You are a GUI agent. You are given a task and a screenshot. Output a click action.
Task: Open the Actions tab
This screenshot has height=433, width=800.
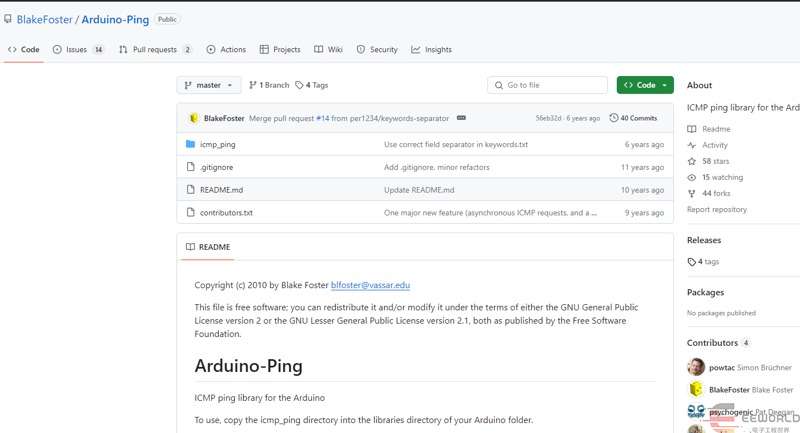click(x=226, y=49)
